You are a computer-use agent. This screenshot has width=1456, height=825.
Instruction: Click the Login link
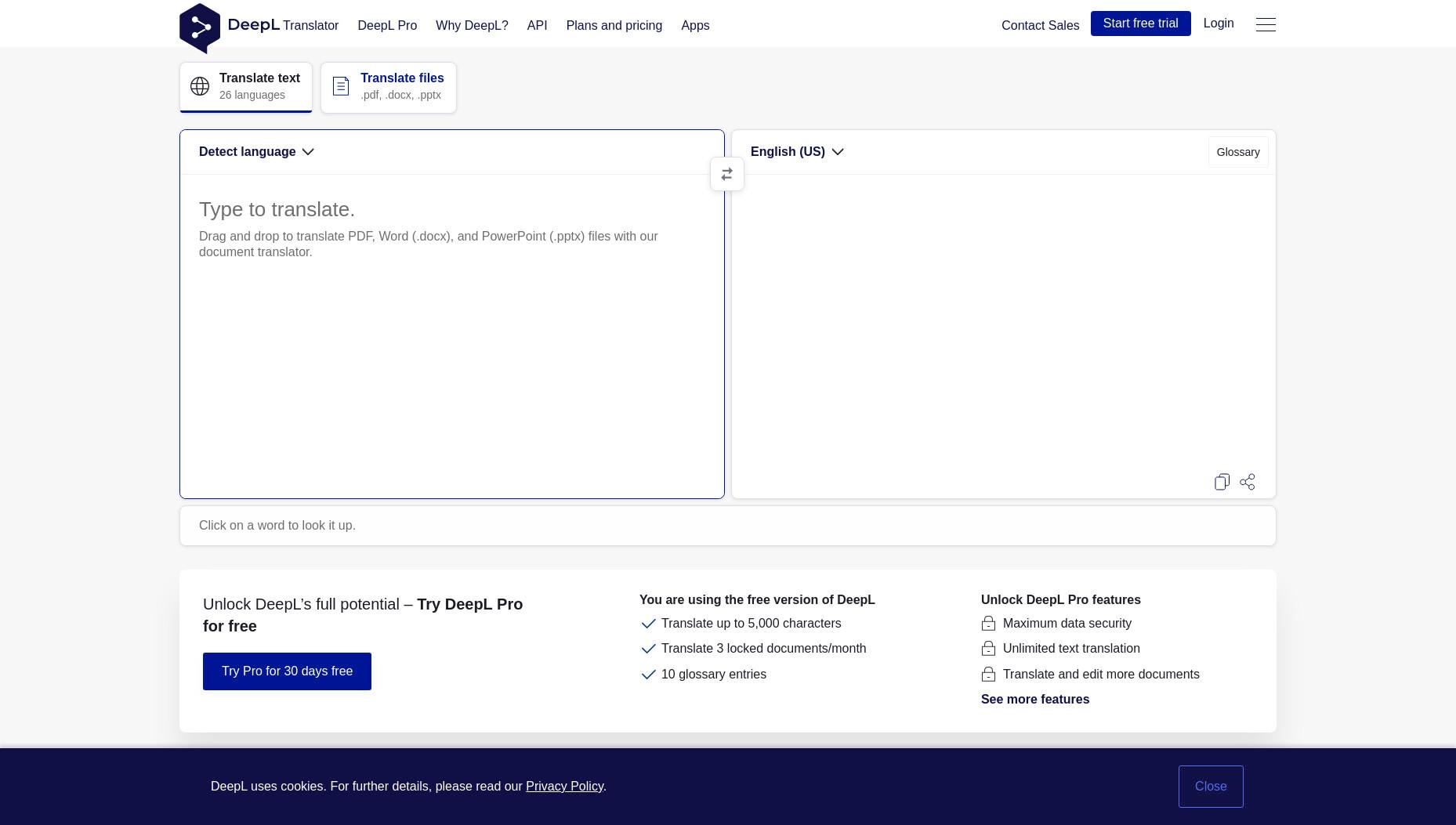[1219, 24]
